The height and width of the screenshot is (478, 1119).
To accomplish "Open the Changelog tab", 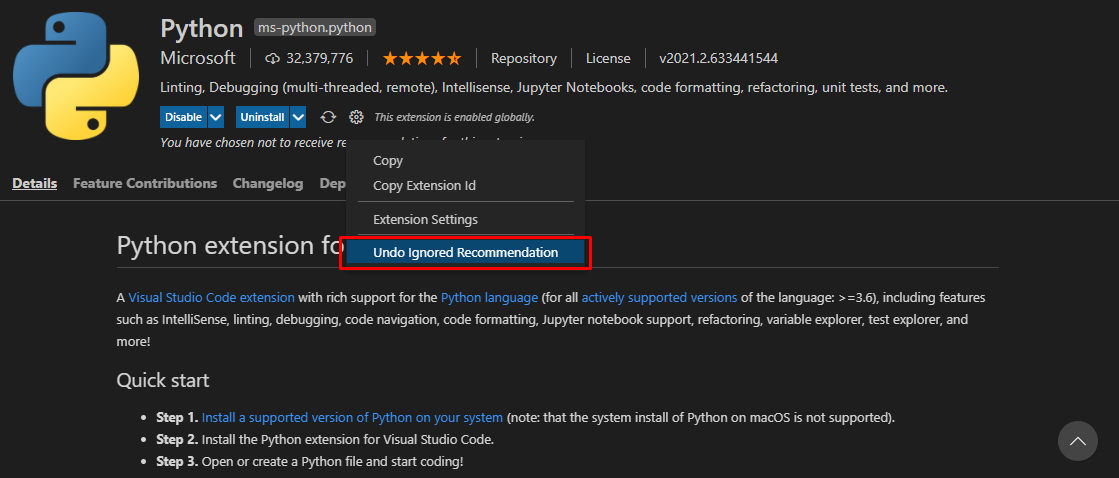I will click(268, 183).
